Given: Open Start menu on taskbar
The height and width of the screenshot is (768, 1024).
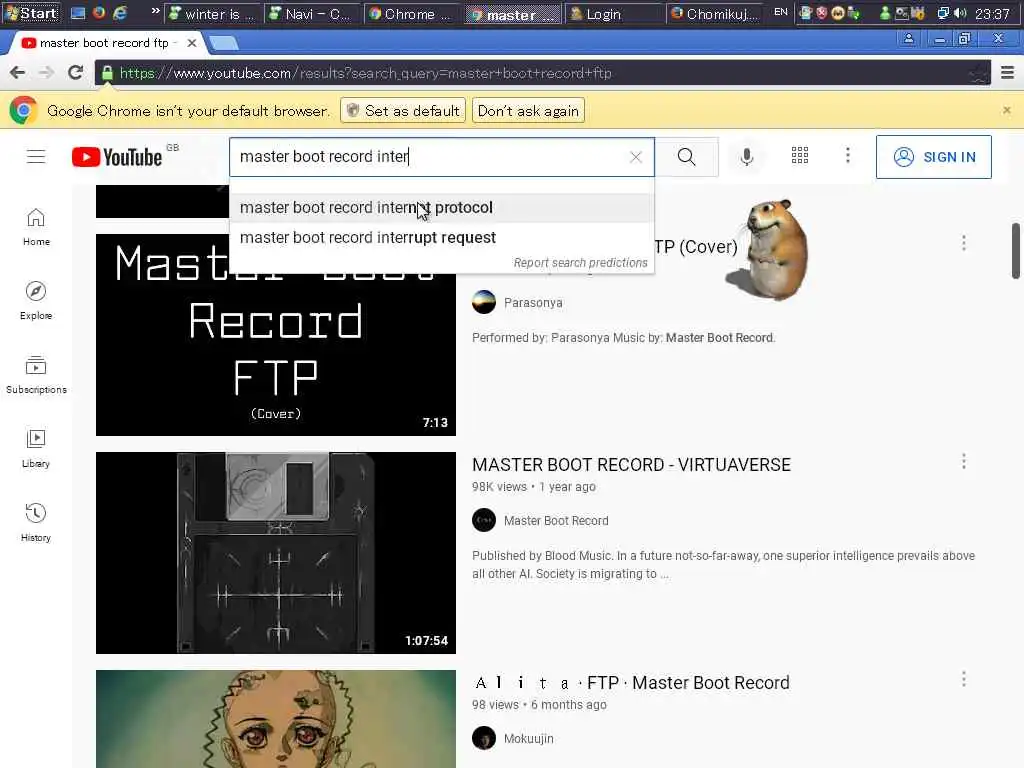Looking at the screenshot, I should (x=31, y=13).
